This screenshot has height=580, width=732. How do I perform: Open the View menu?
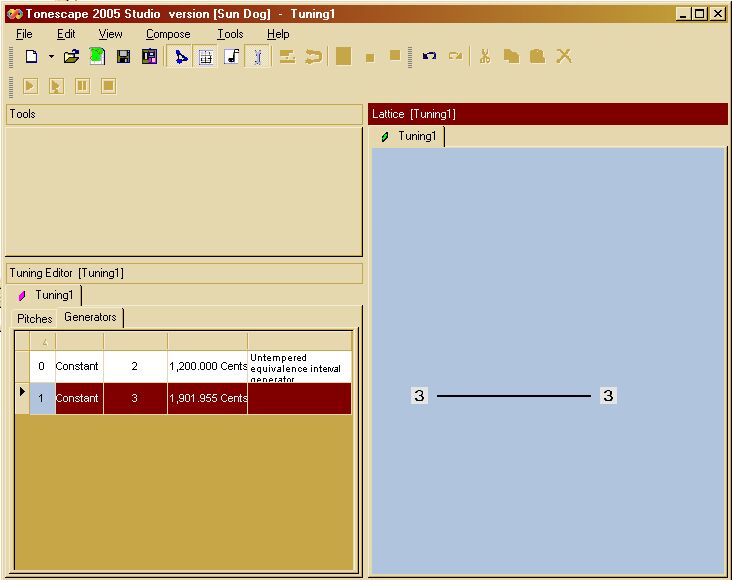click(110, 34)
